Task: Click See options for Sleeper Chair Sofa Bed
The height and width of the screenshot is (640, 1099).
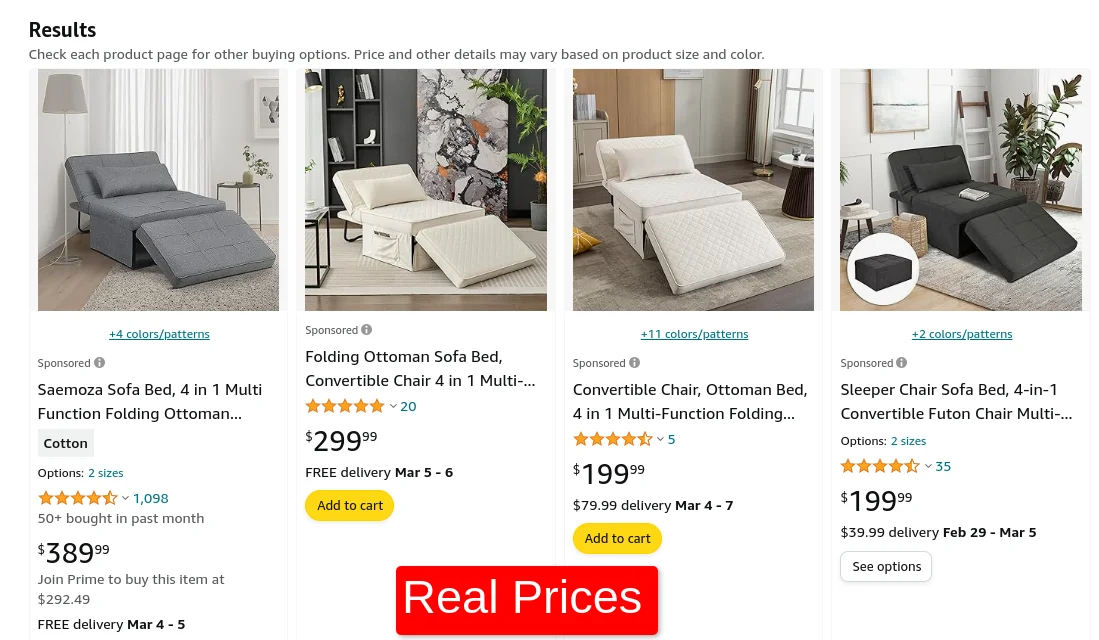Action: click(886, 566)
